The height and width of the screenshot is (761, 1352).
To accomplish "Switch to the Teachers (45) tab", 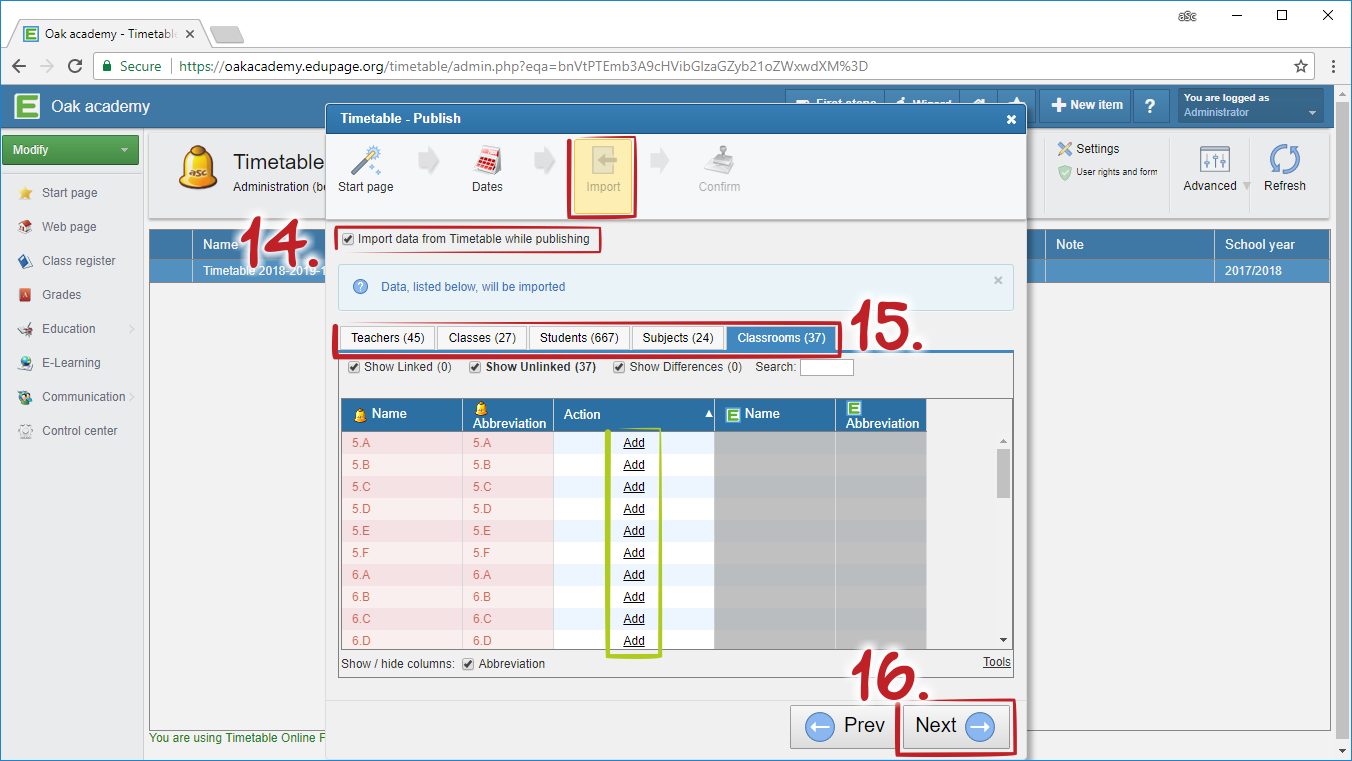I will tap(387, 338).
